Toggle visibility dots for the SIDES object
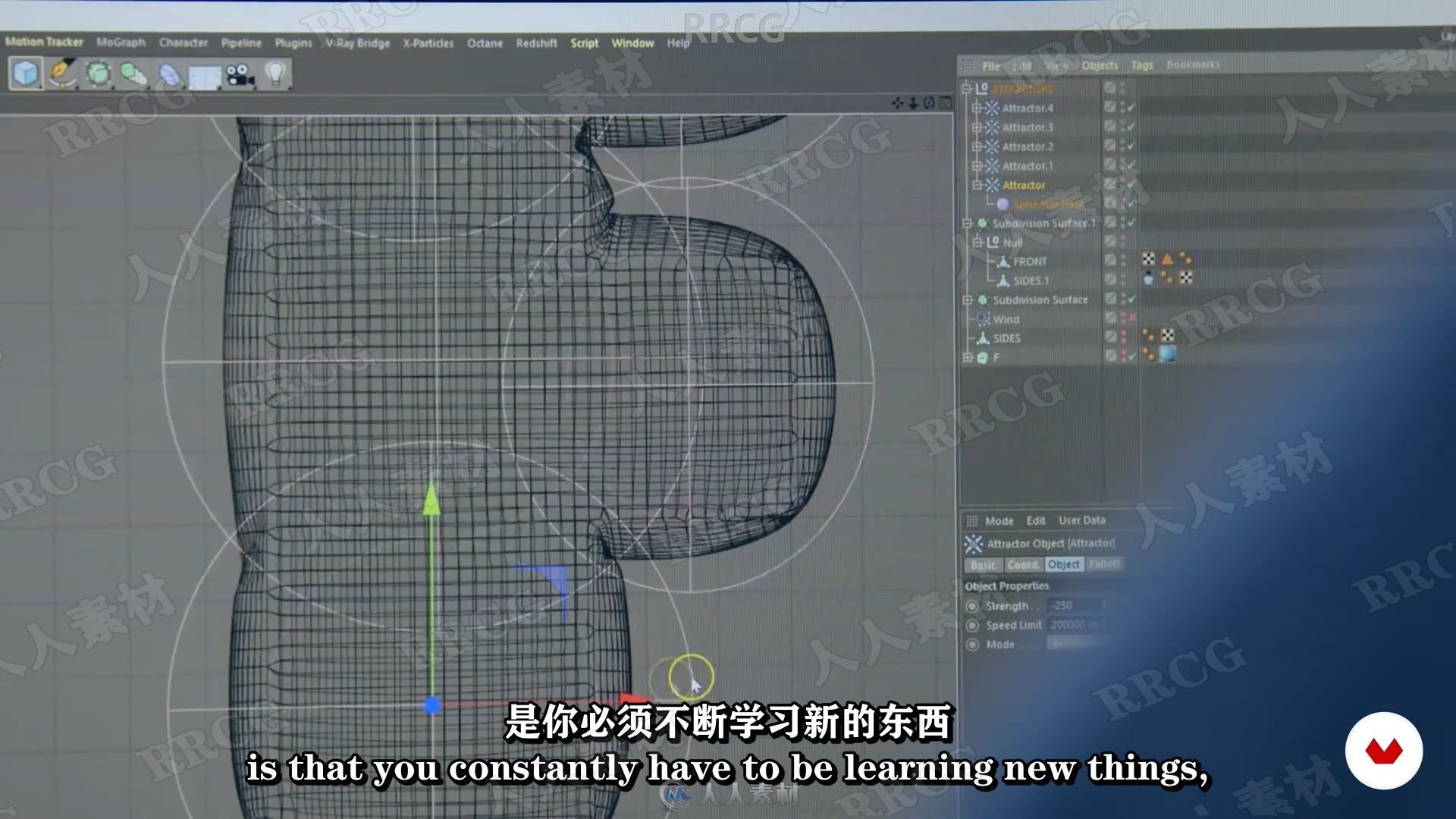Image resolution: width=1456 pixels, height=819 pixels. (1124, 337)
